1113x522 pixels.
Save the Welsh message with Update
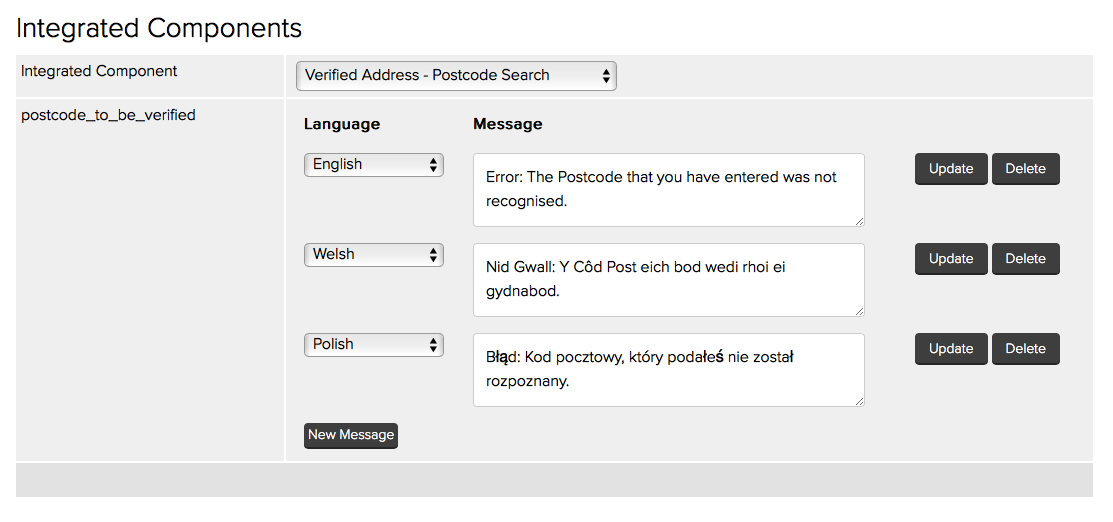pyautogui.click(x=951, y=259)
